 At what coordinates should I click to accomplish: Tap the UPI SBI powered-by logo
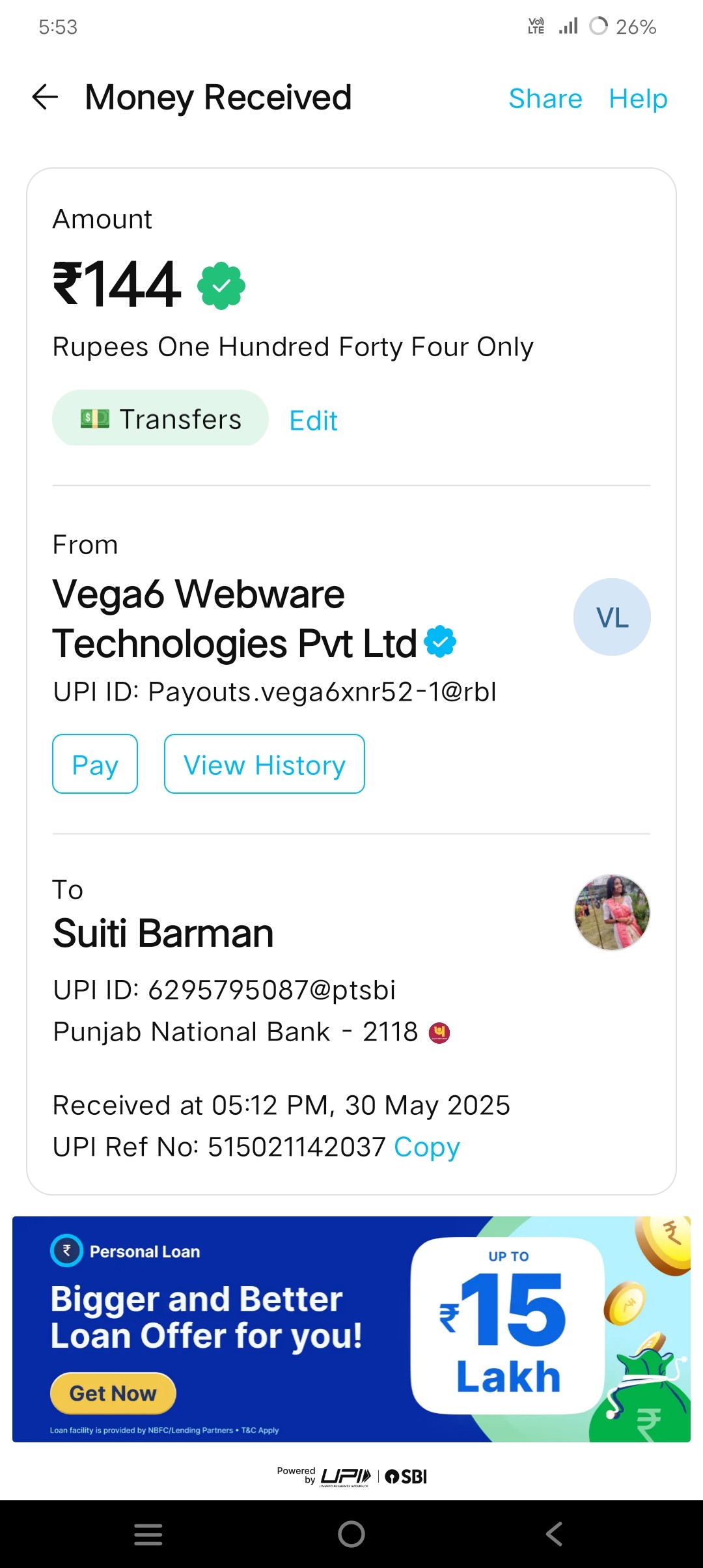(352, 1476)
